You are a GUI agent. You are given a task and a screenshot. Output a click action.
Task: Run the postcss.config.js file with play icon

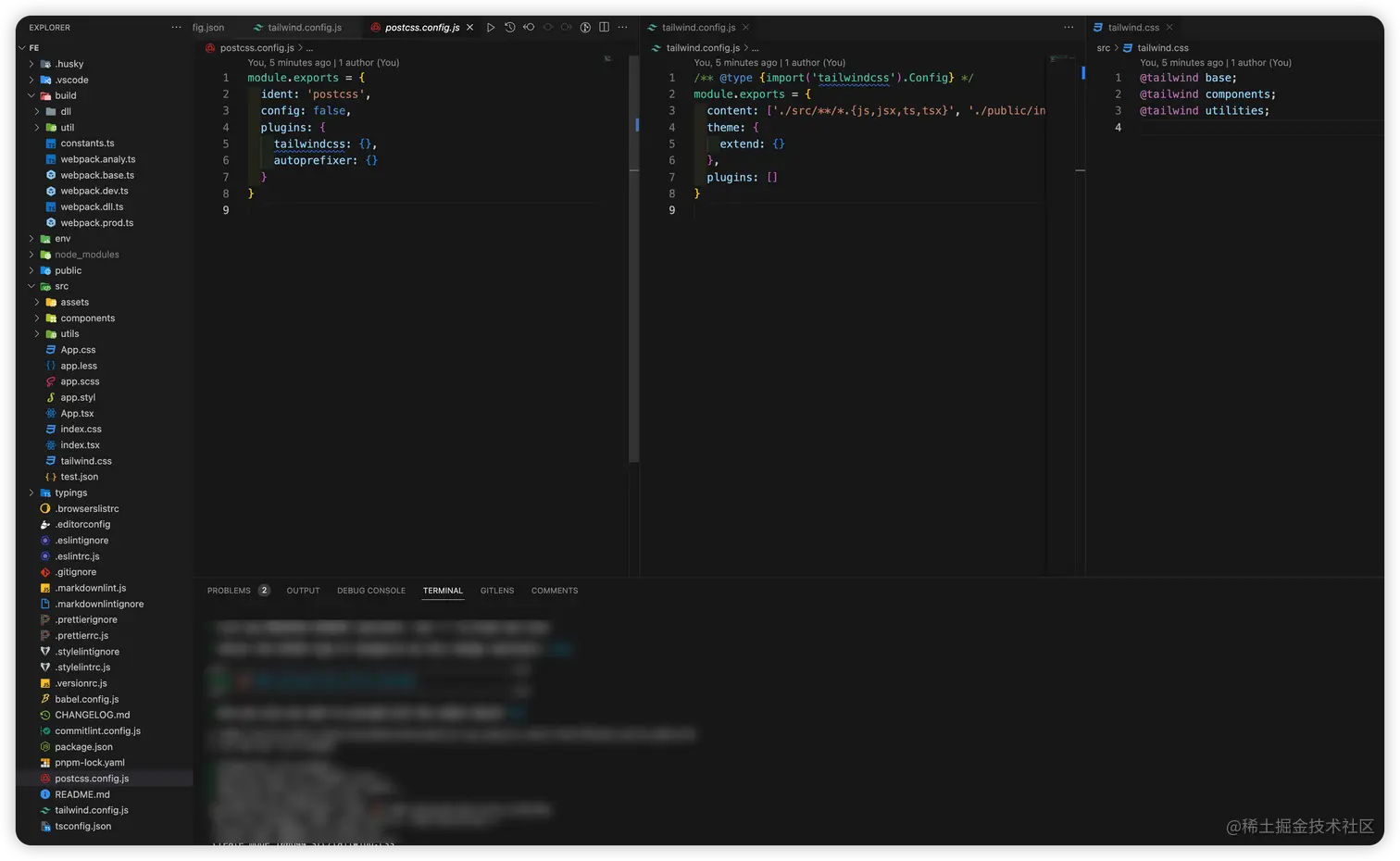pos(491,28)
